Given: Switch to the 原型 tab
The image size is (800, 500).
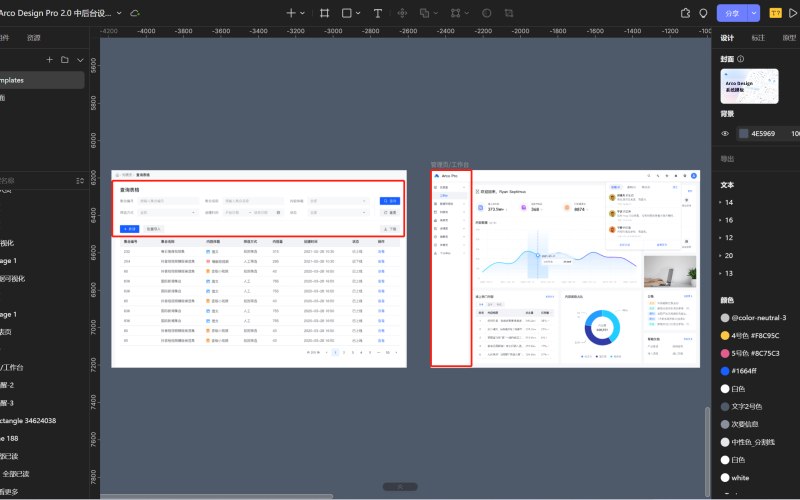Looking at the screenshot, I should click(789, 38).
